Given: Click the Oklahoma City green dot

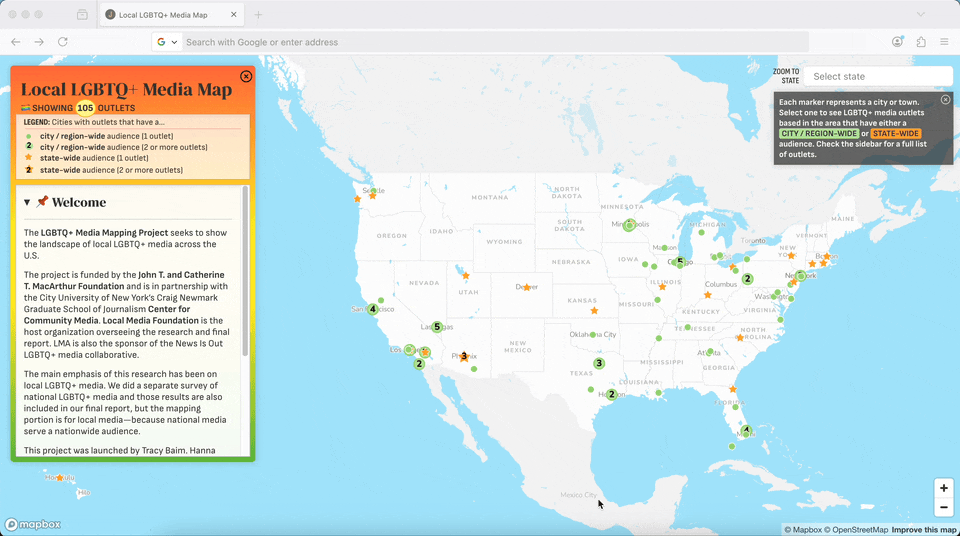Looking at the screenshot, I should pos(593,335).
